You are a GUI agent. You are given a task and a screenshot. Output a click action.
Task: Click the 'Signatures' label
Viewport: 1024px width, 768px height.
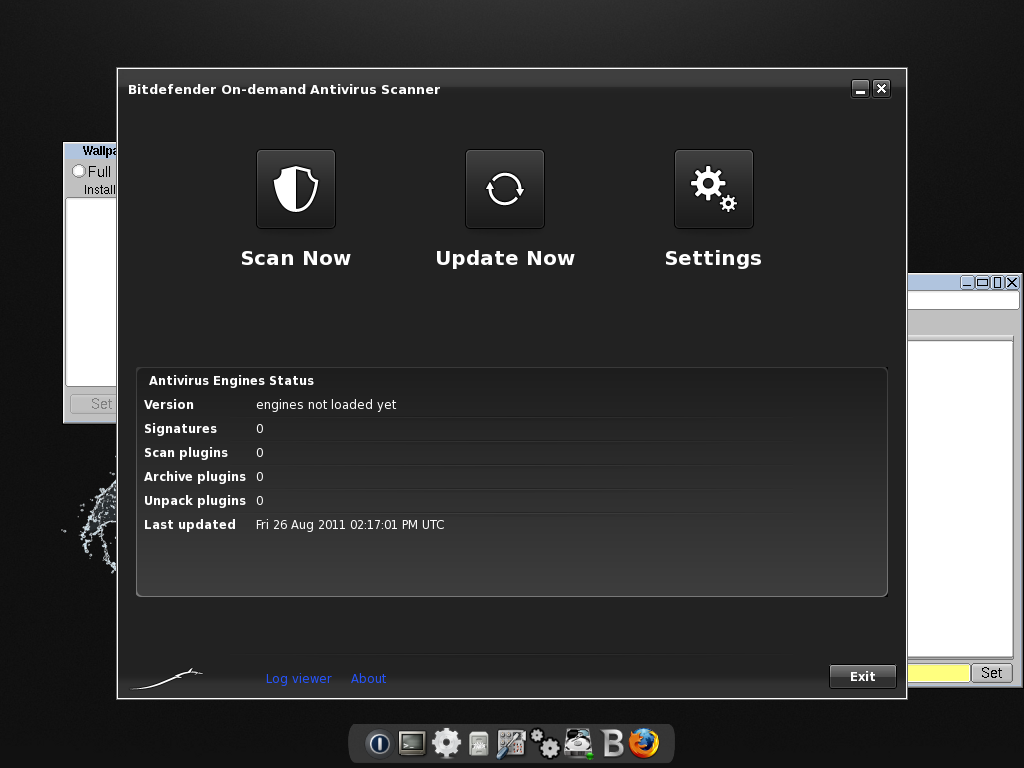(180, 429)
